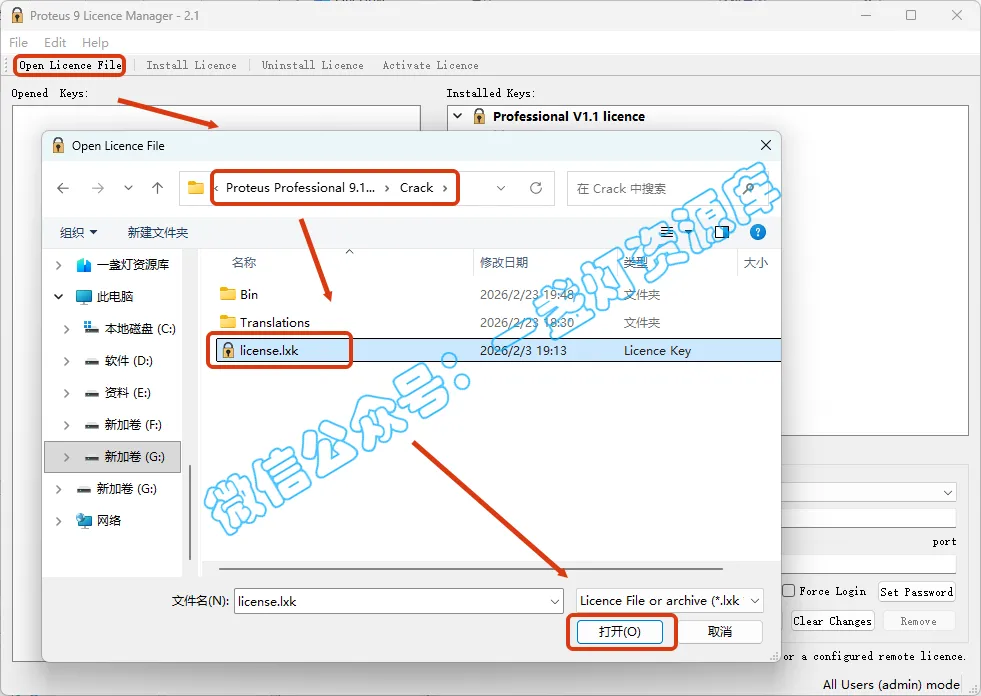The image size is (981, 696).
Task: Click Licence Key type cell
Action: 657,351
